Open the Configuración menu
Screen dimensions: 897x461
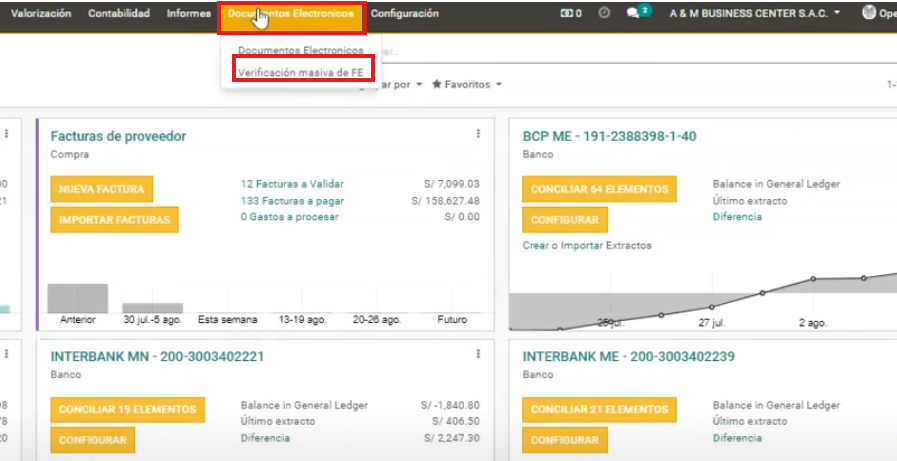(x=404, y=14)
